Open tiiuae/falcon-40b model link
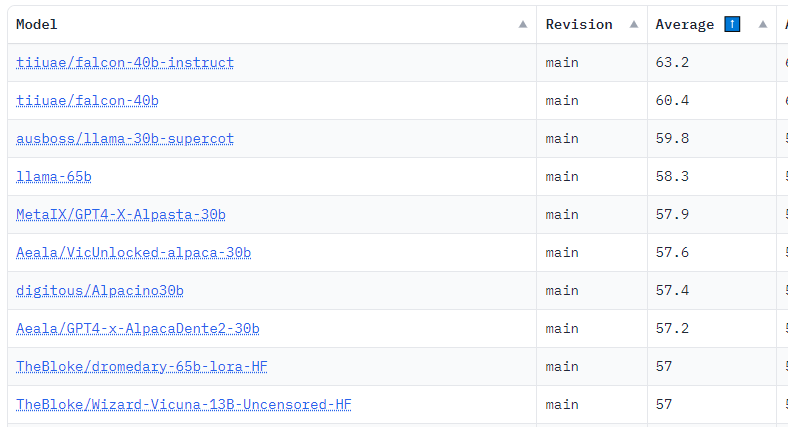This screenshot has height=427, width=788. coord(87,101)
